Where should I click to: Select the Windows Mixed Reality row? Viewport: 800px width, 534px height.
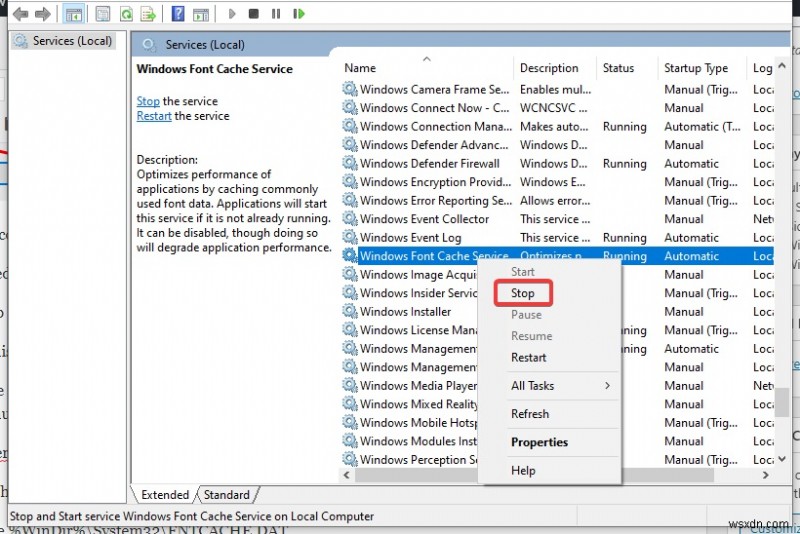coord(410,404)
